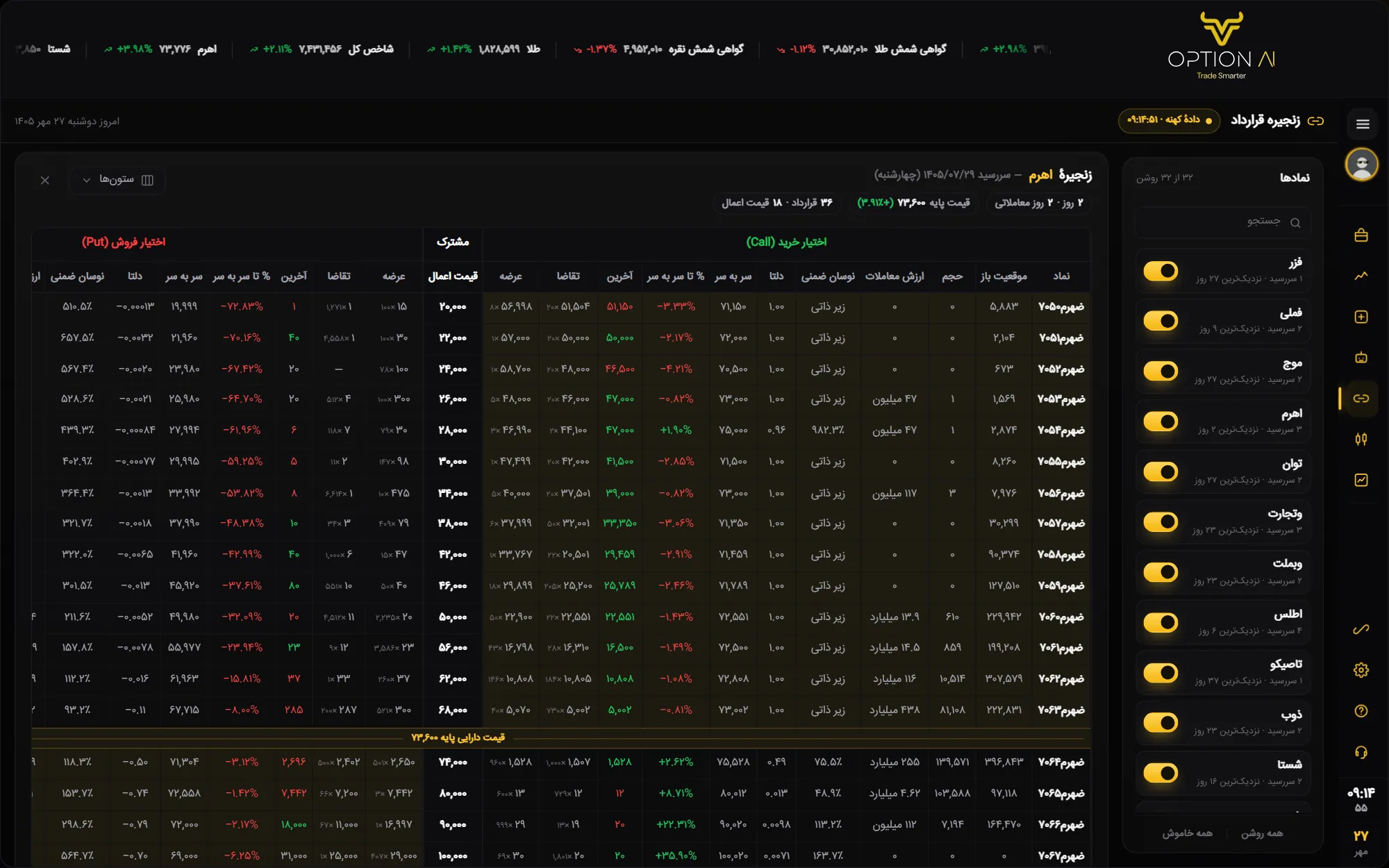
Task: Close the option chain panel with X
Action: point(45,181)
